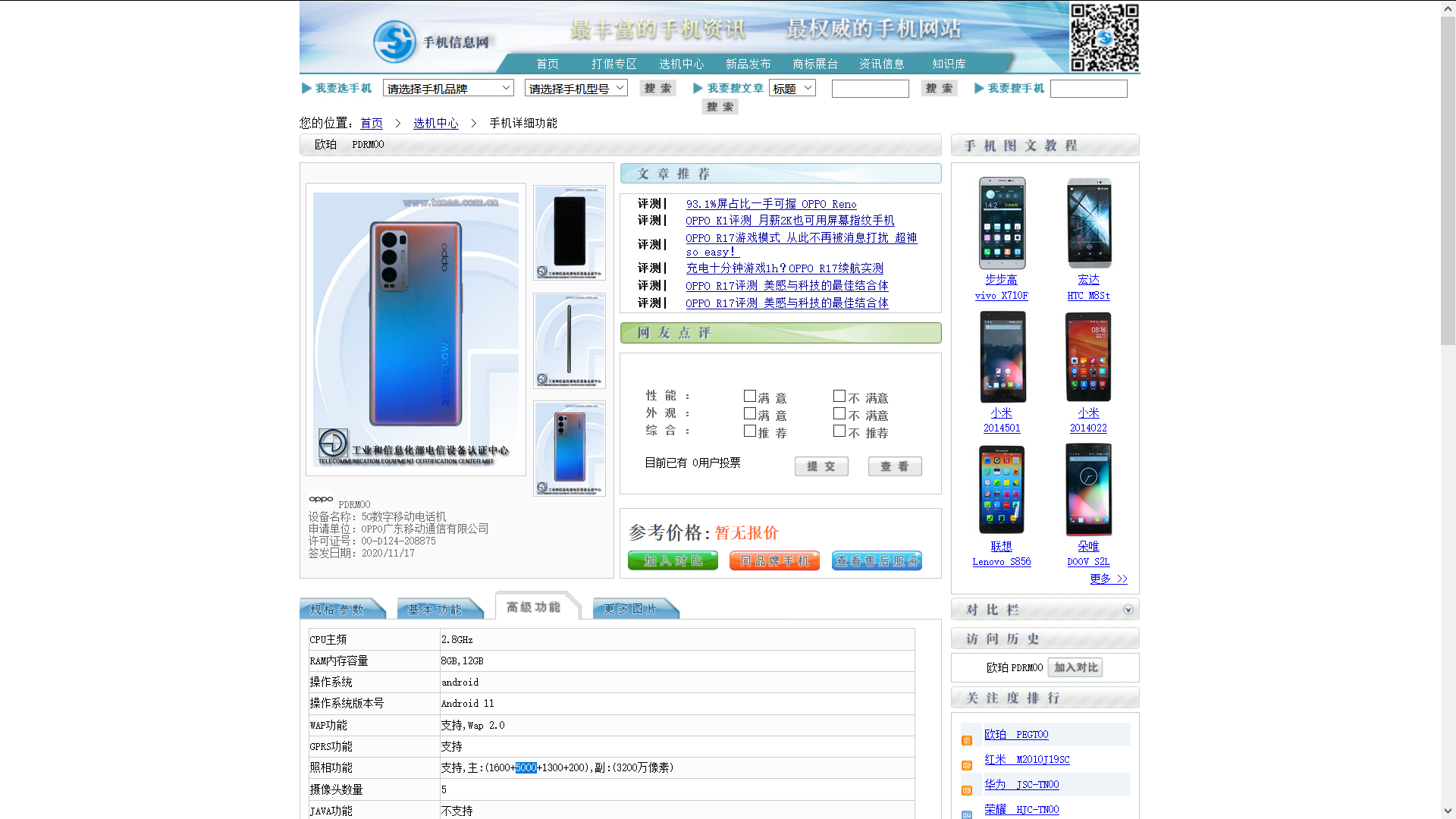This screenshot has height=819, width=1456.
Task: Open 红米 M2010J19SC ranking link
Action: point(1027,759)
